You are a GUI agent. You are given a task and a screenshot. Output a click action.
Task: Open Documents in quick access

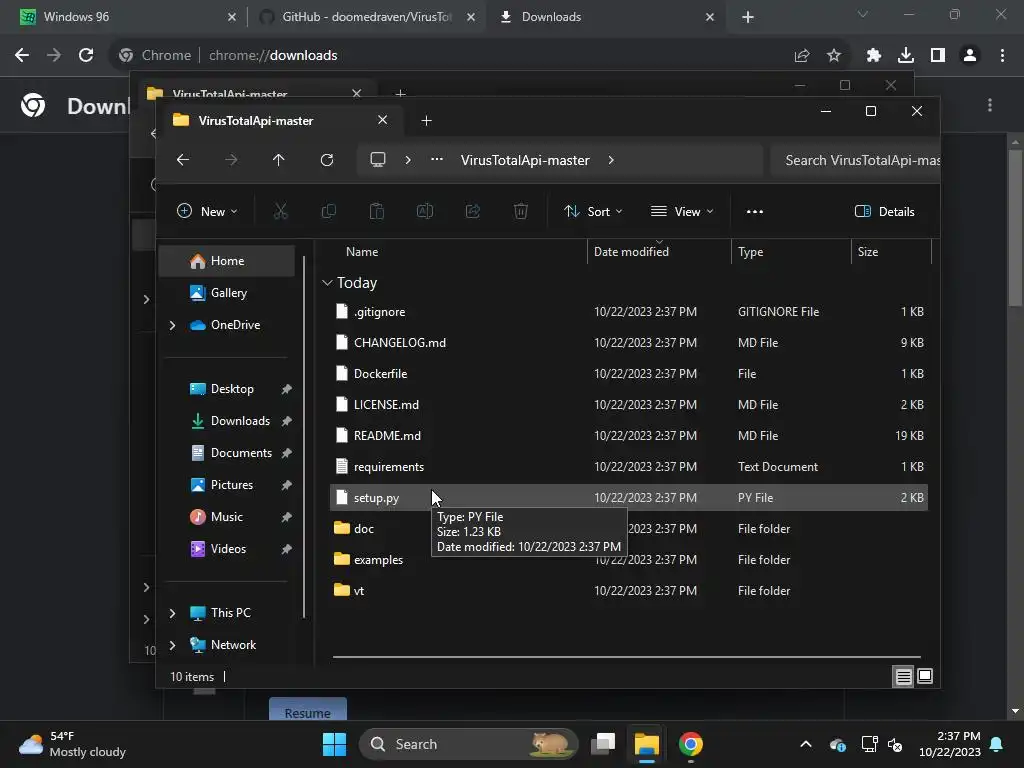pyautogui.click(x=227, y=453)
